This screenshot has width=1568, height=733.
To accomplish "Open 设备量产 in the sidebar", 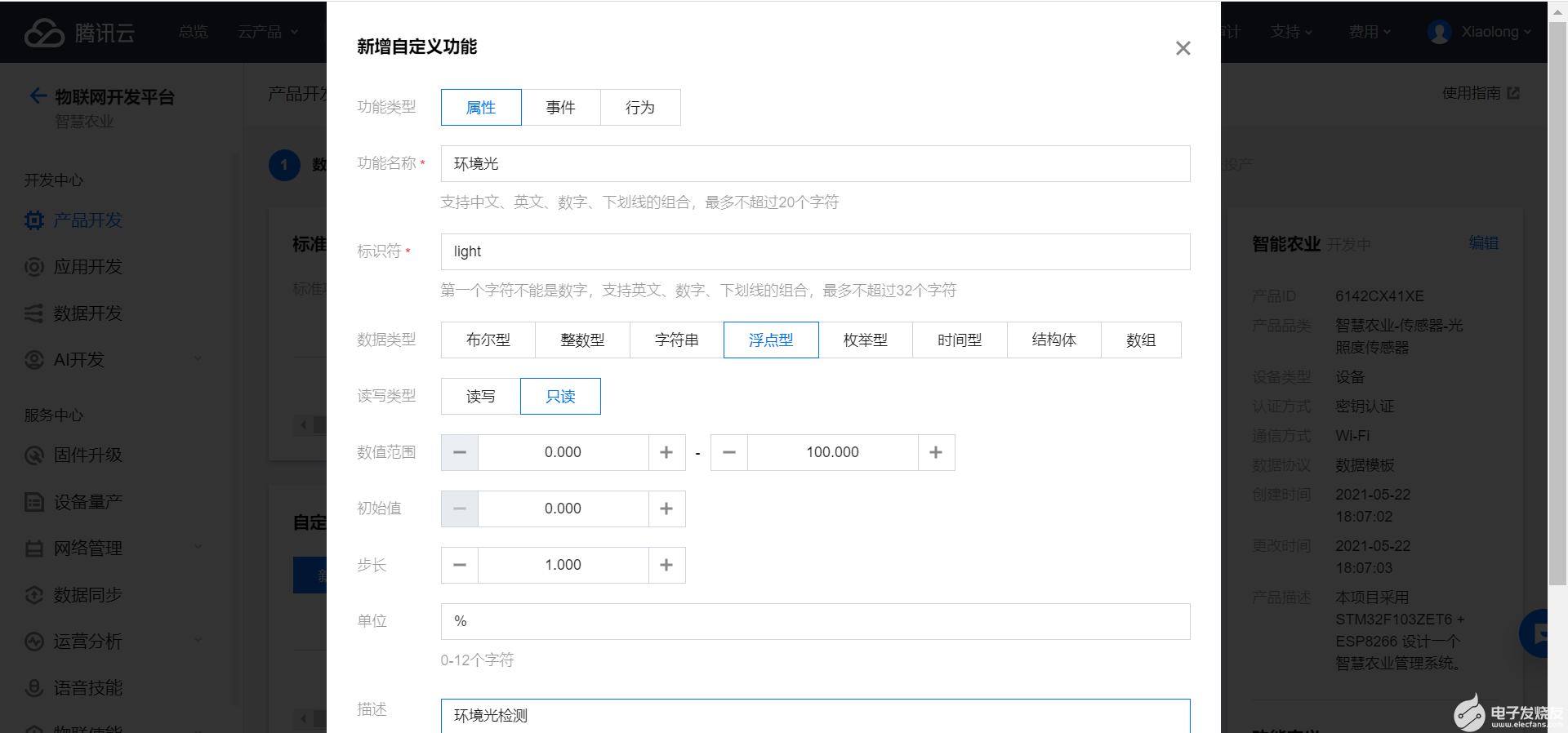I will tap(87, 502).
